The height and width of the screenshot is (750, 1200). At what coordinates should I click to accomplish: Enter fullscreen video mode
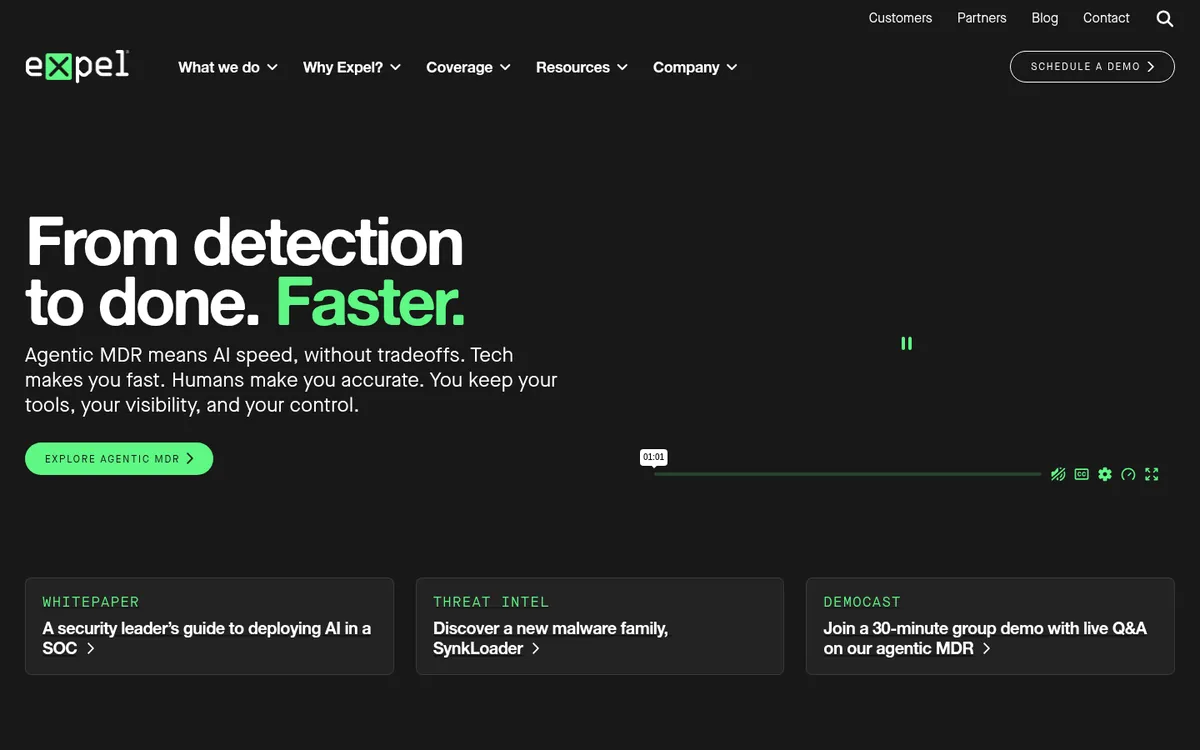tap(1152, 474)
